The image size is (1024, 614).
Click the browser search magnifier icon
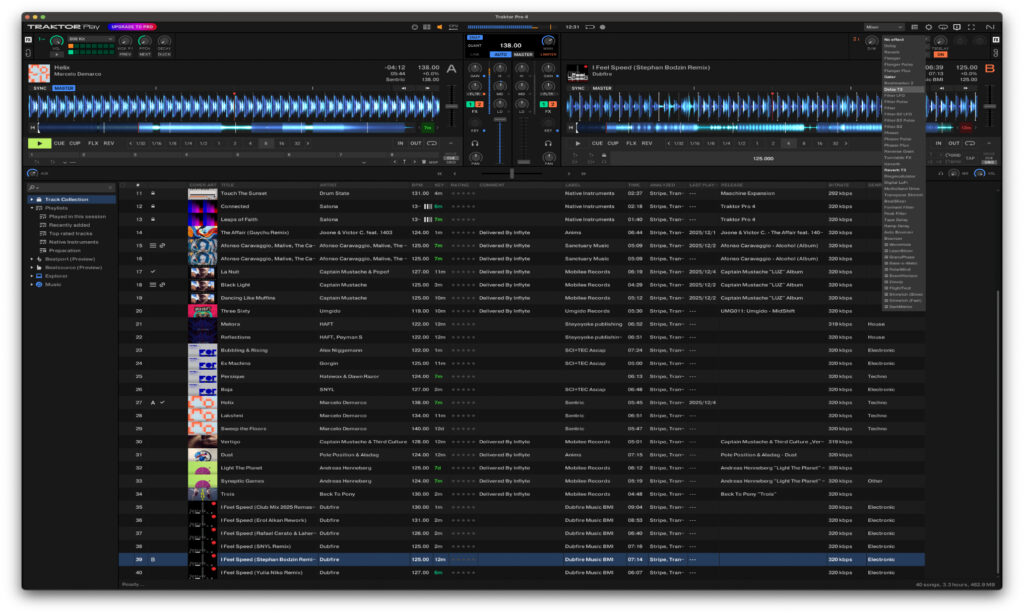click(32, 186)
